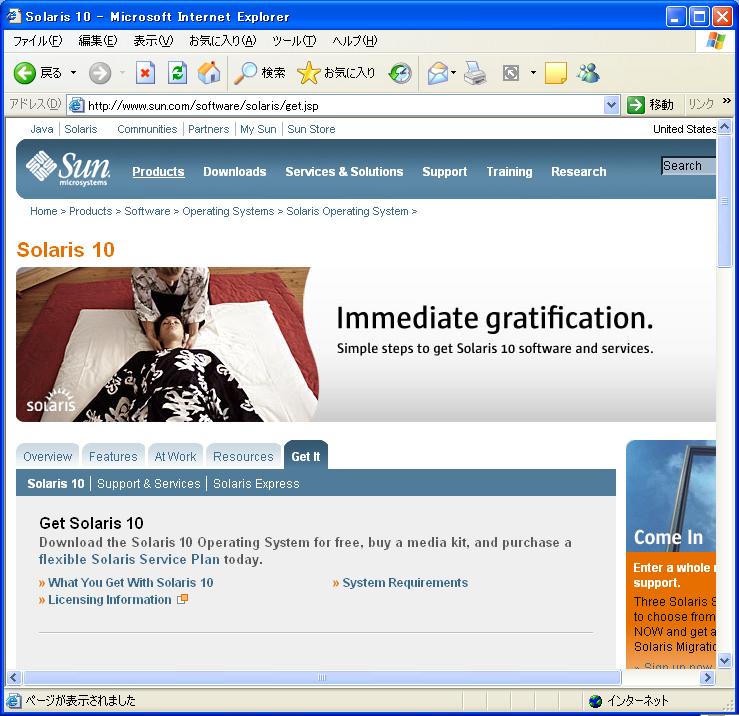Open the お気に入り(A) menu
739x716 pixels.
222,41
